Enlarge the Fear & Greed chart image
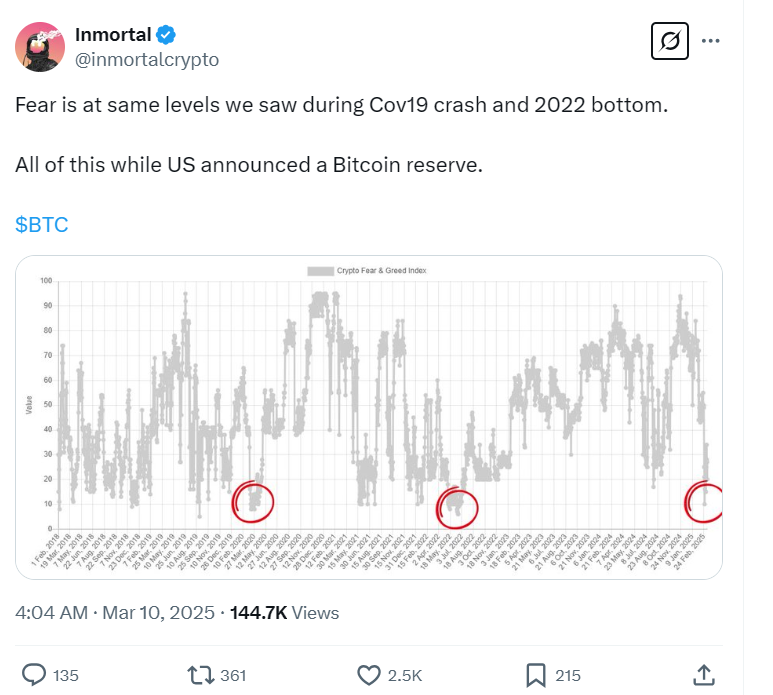This screenshot has height=695, width=773. tap(368, 417)
